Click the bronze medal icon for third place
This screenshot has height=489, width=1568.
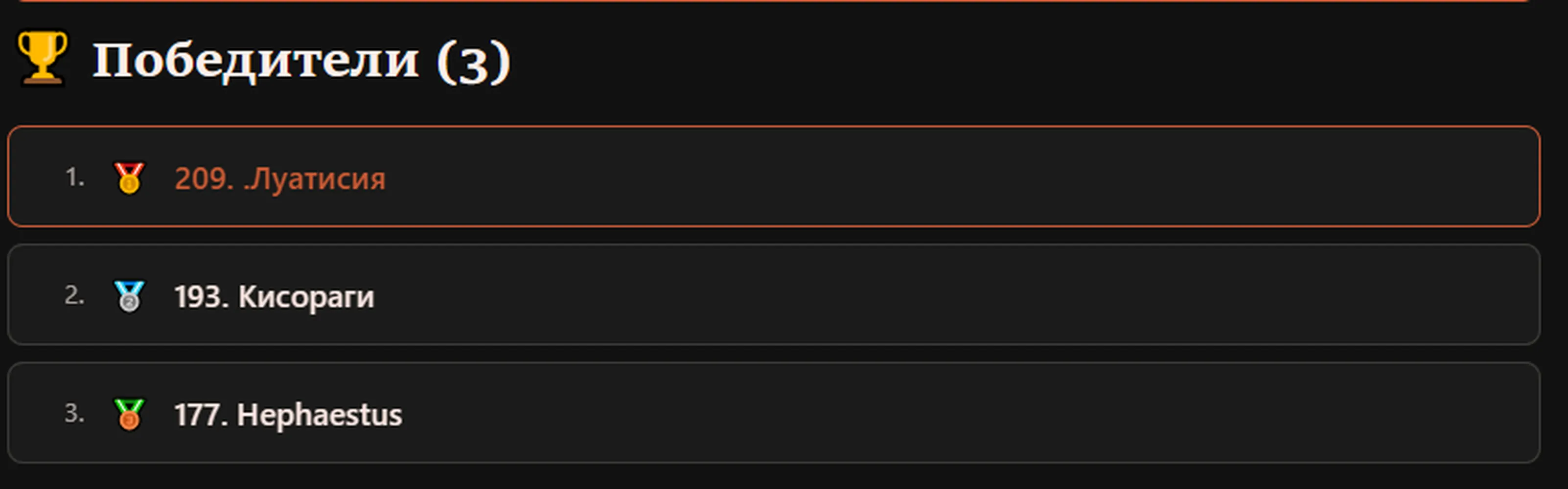129,414
